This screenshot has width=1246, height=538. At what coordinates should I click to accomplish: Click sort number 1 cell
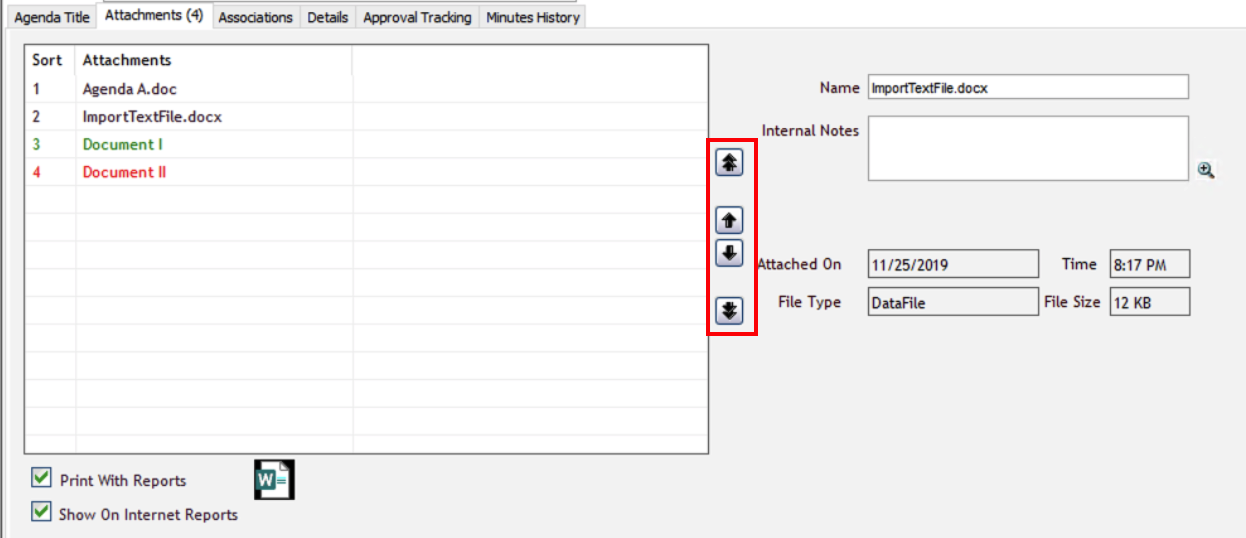coord(50,89)
